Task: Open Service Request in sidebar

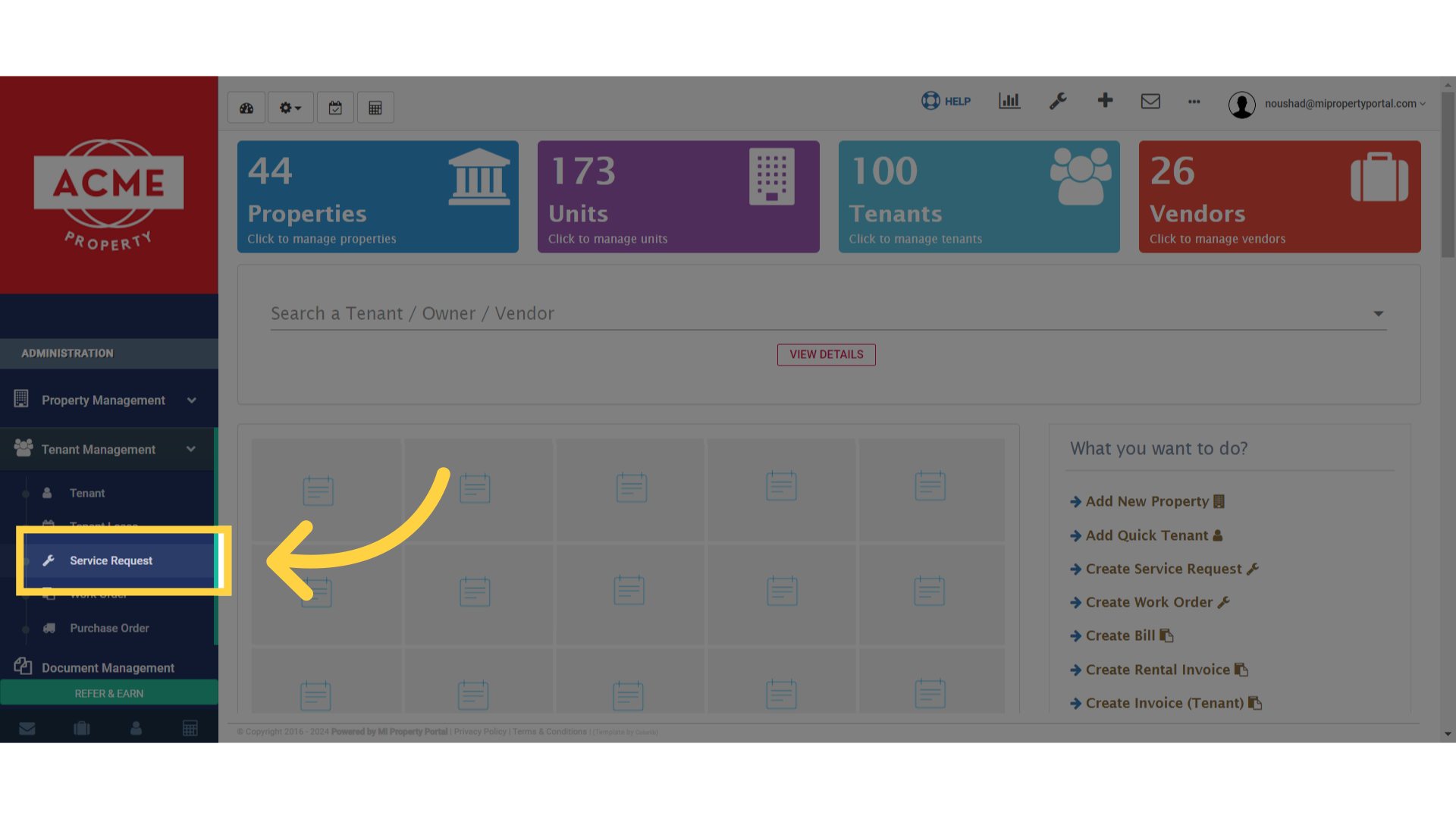Action: (111, 560)
